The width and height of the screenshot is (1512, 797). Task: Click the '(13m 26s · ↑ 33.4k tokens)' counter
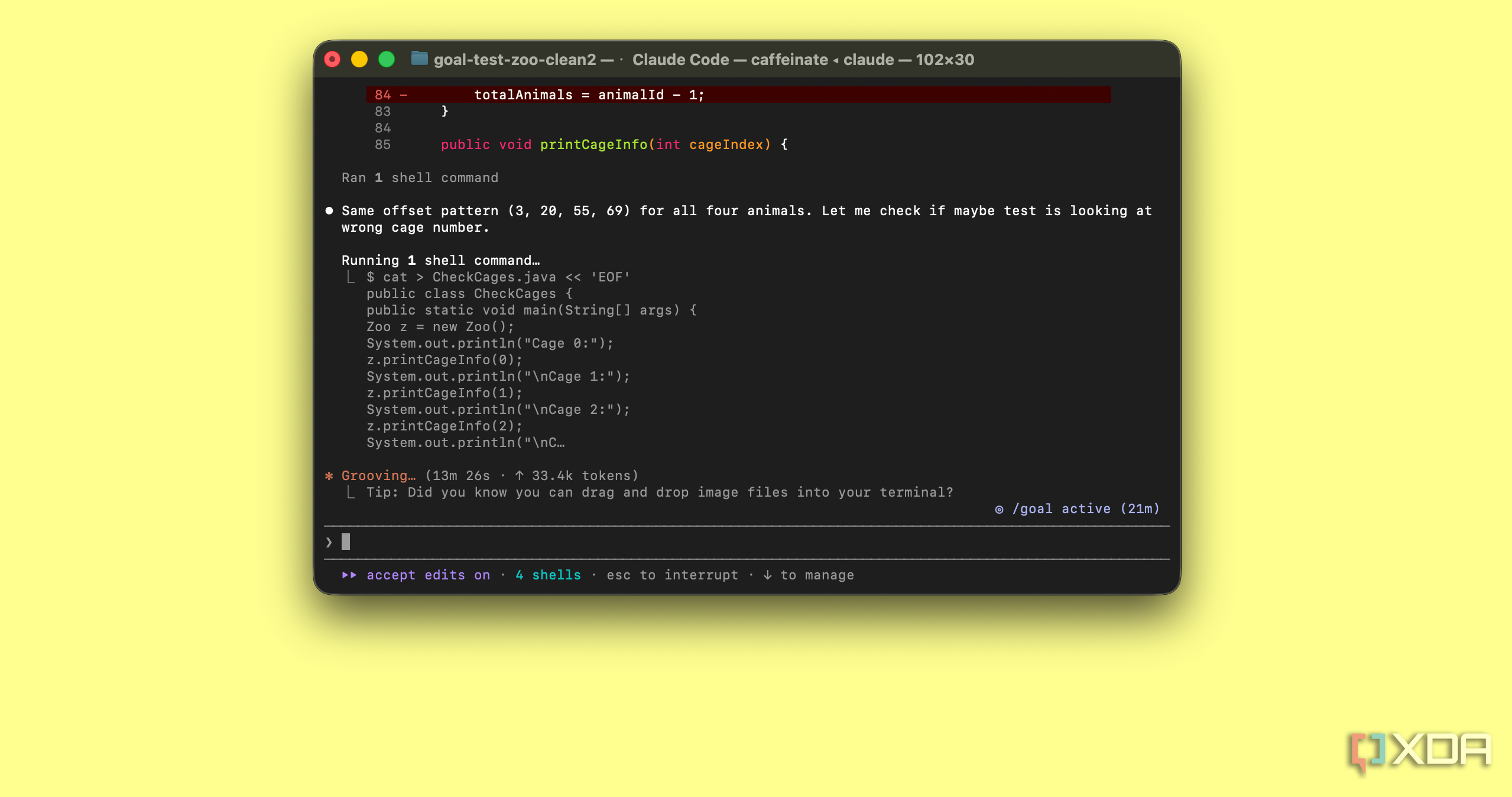[531, 475]
